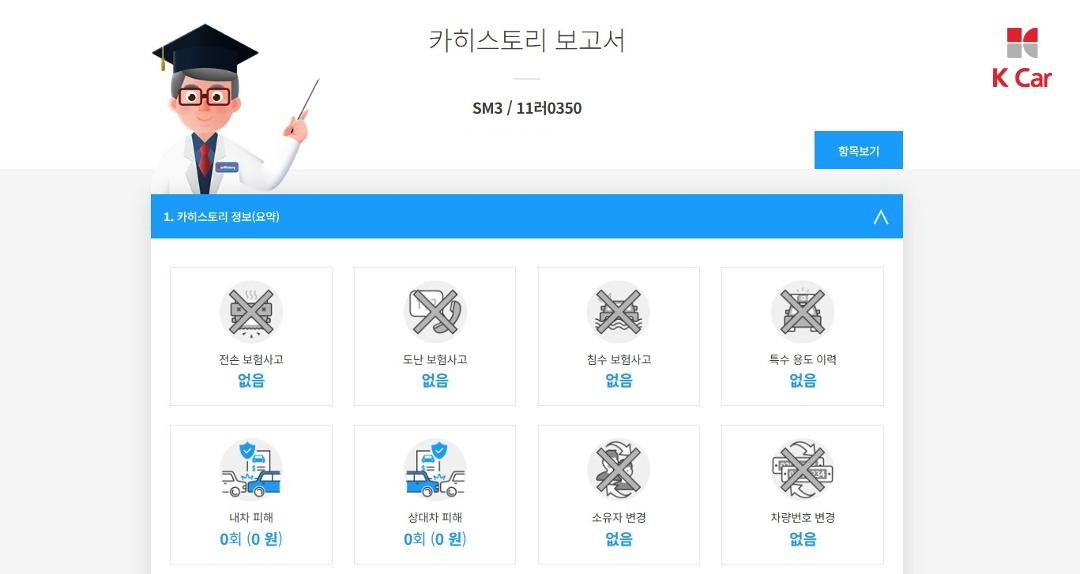The width and height of the screenshot is (1080, 574).
Task: Click the 항목보기 button
Action: (858, 150)
